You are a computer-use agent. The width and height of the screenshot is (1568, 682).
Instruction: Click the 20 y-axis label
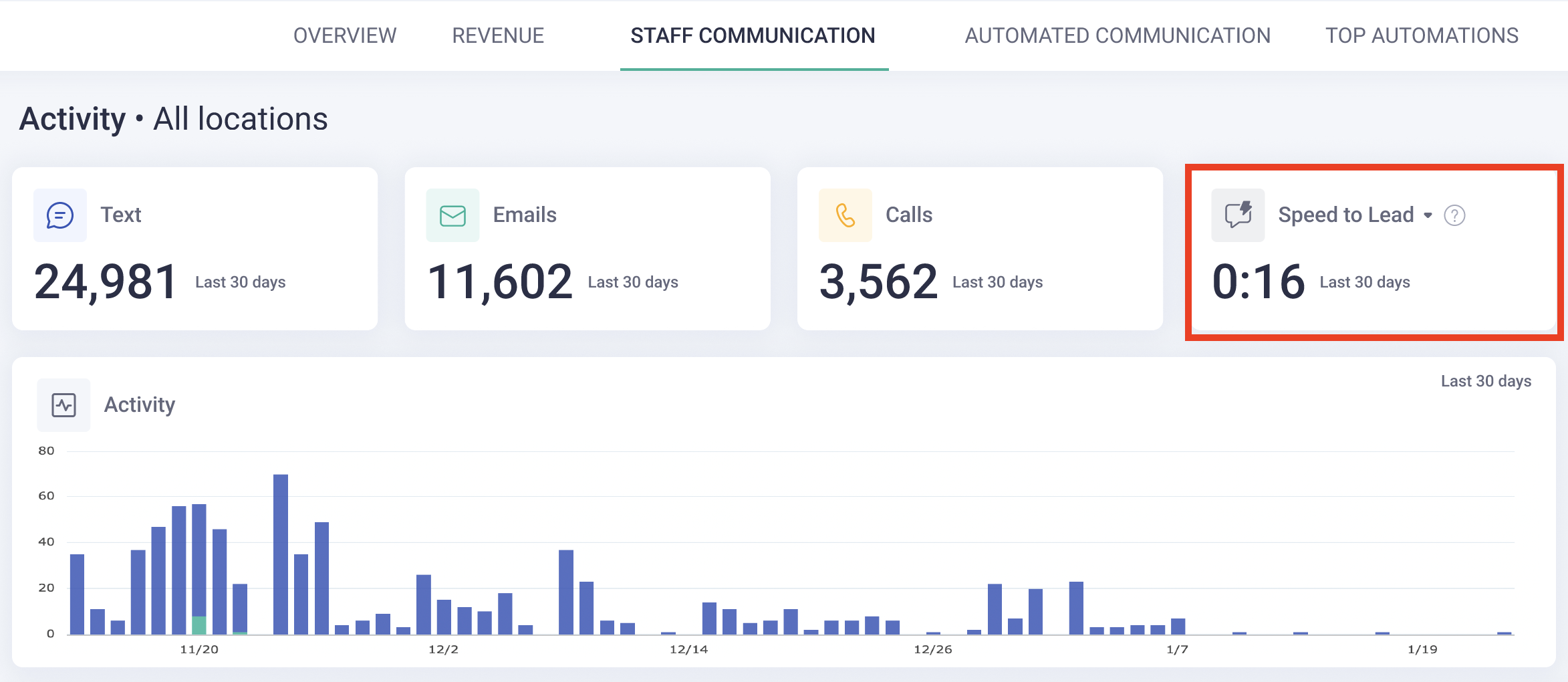pos(46,588)
